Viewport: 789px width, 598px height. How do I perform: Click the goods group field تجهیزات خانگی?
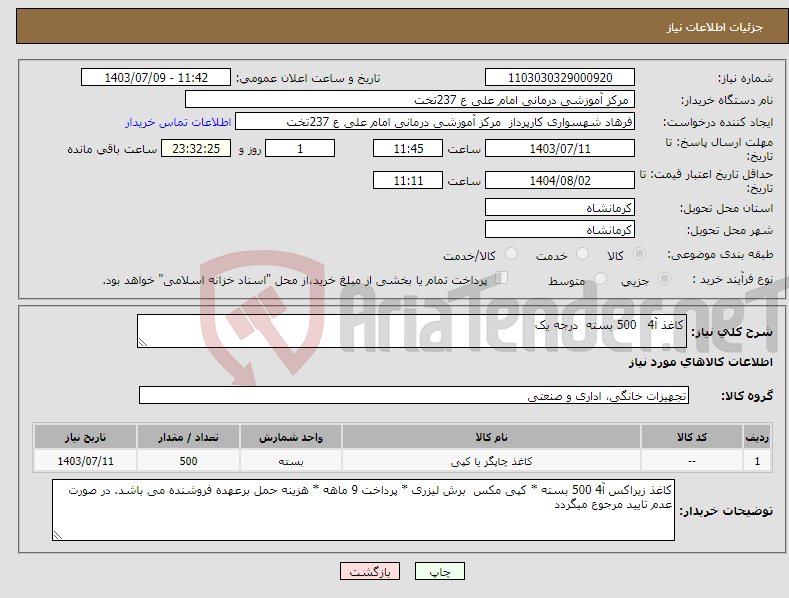coord(414,396)
